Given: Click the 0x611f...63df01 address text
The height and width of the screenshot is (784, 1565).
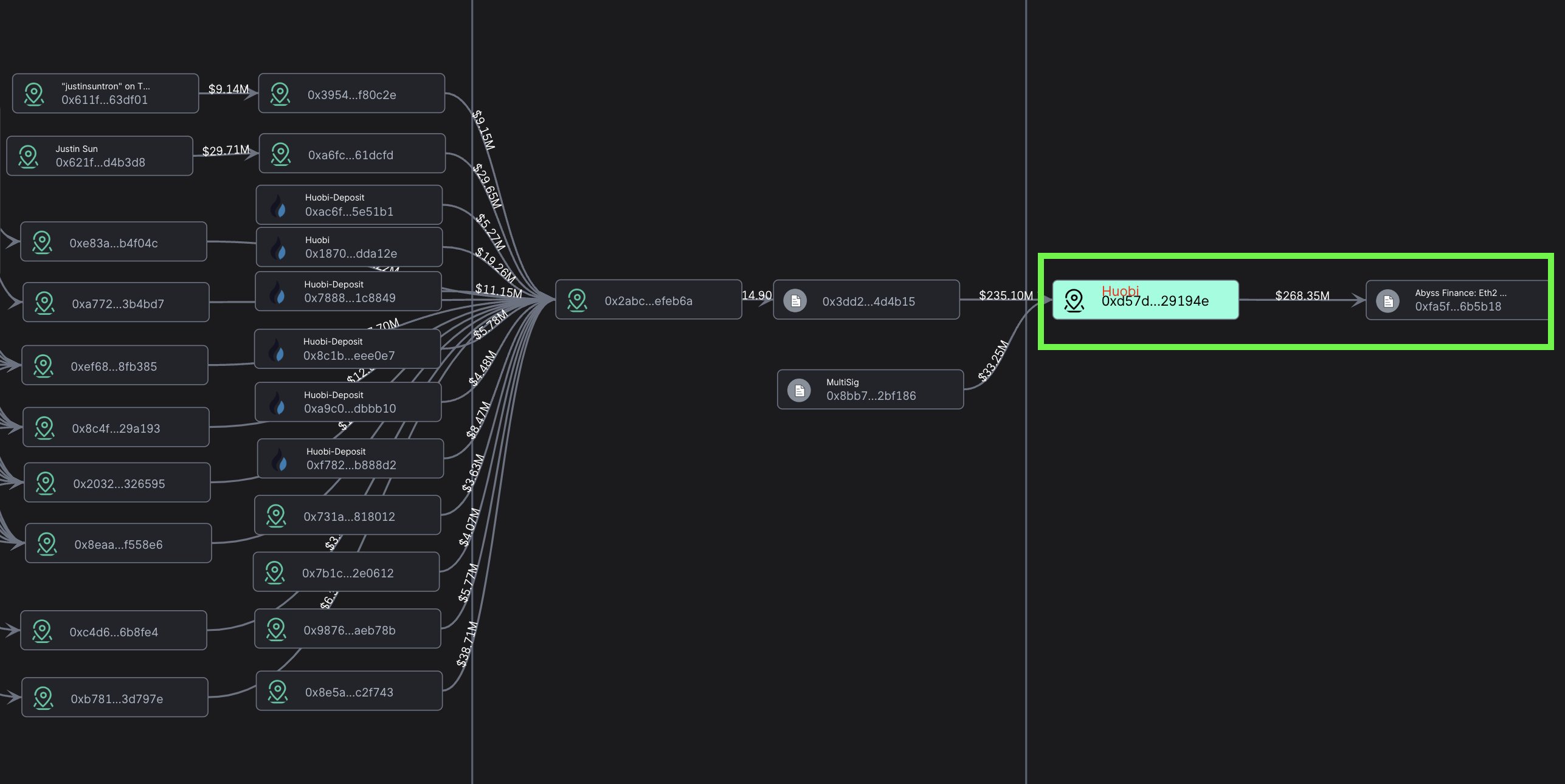Looking at the screenshot, I should tap(105, 100).
